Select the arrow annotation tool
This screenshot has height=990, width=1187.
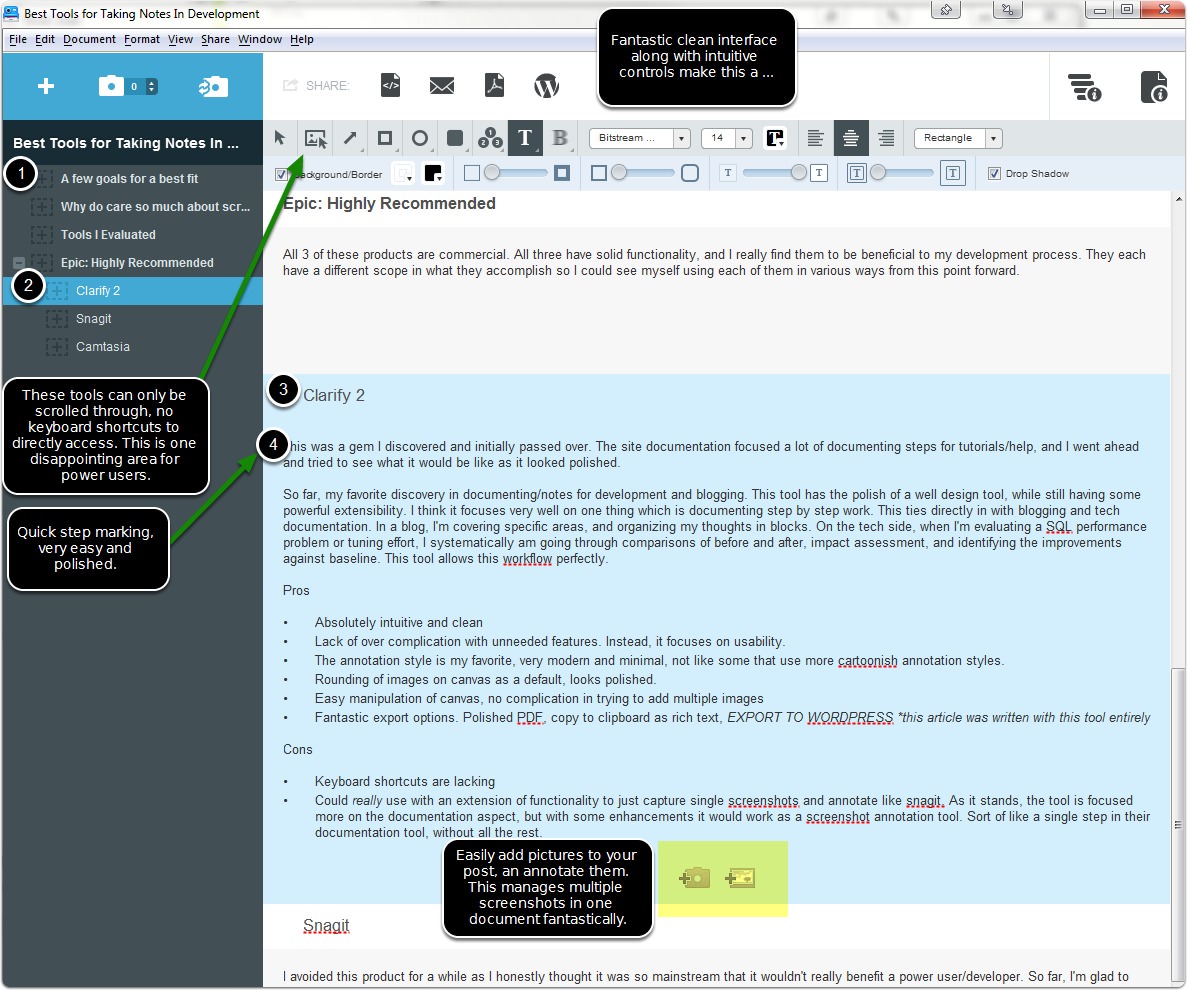point(350,138)
